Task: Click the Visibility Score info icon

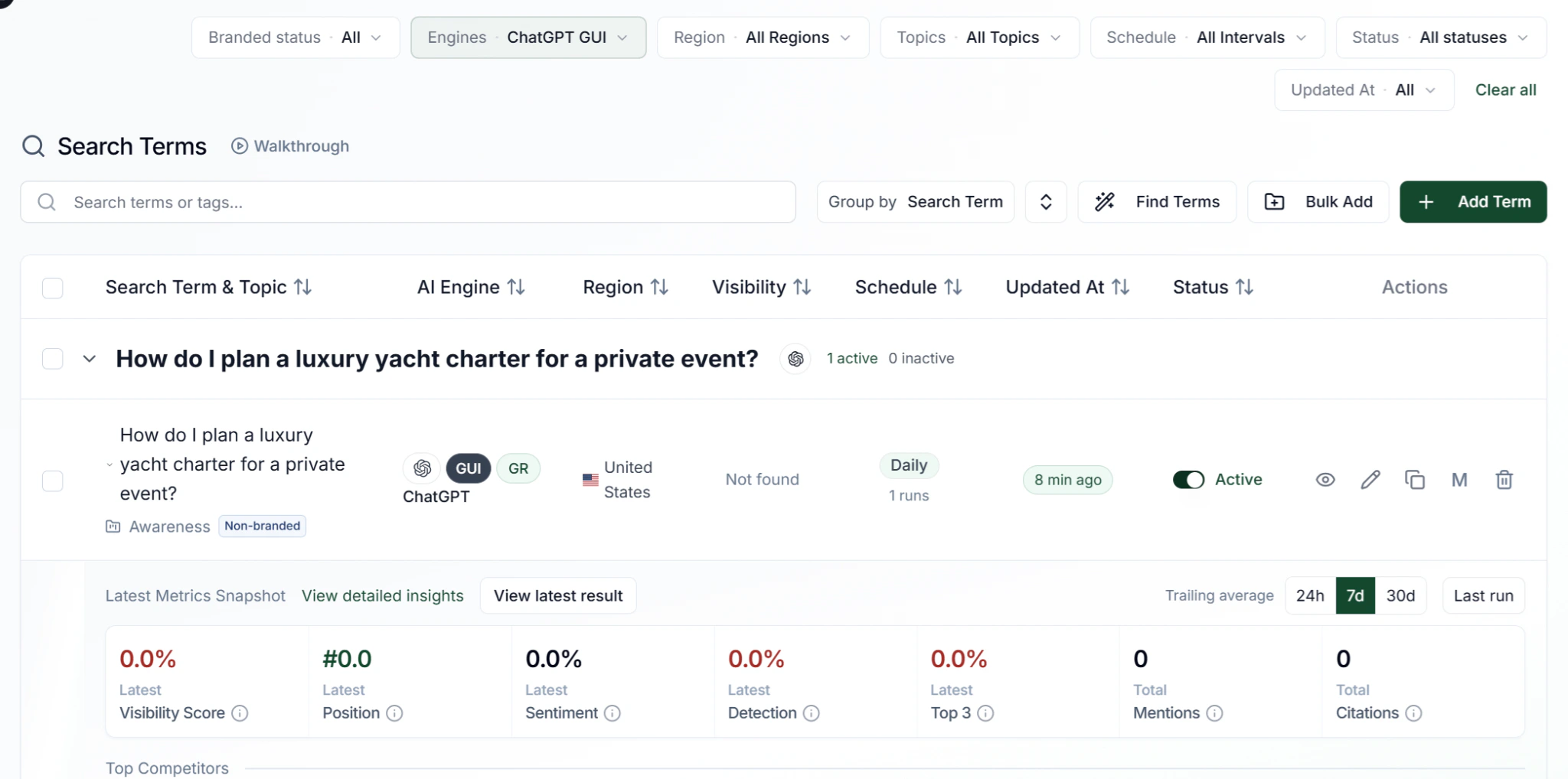Action: tap(240, 713)
